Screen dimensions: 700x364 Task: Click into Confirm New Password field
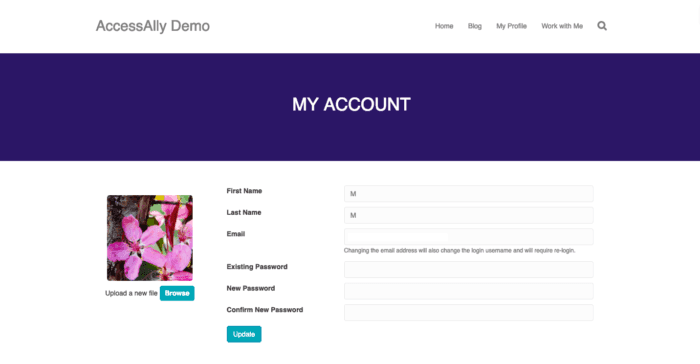coord(468,312)
